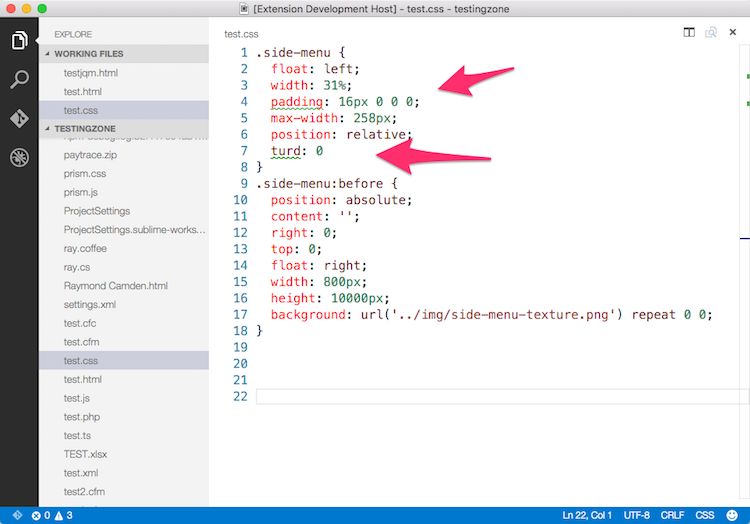Change CRLF line ending setting
Image resolution: width=750 pixels, height=524 pixels.
[672, 515]
